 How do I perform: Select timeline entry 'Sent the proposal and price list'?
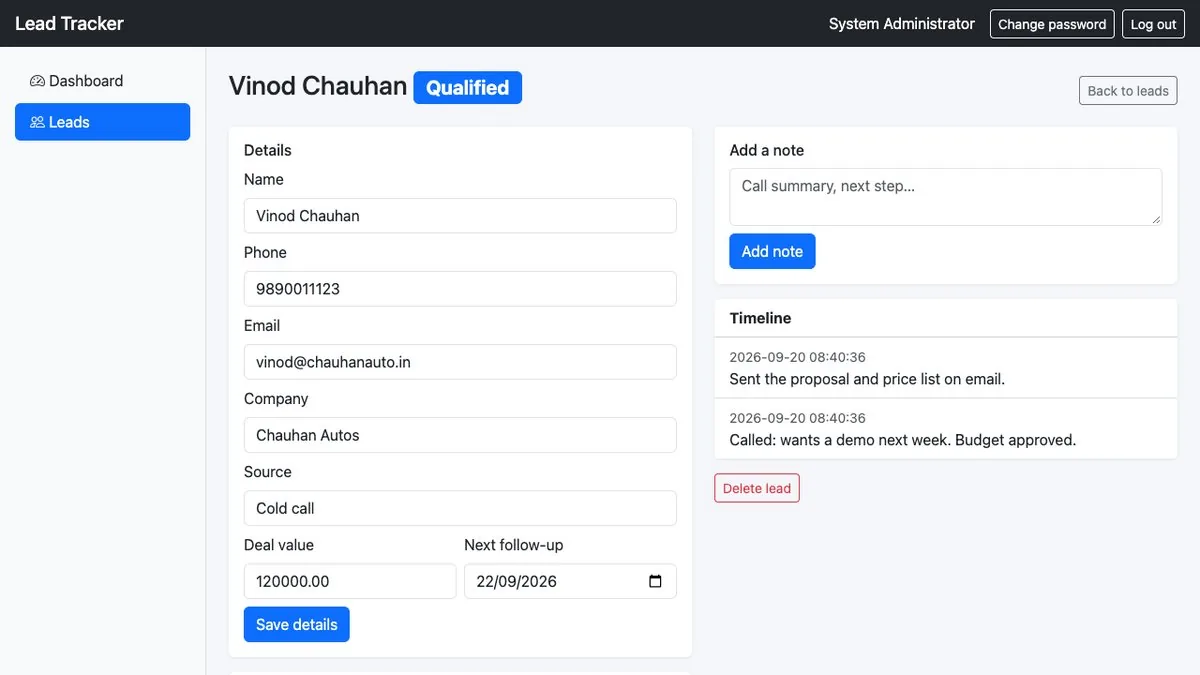point(946,368)
